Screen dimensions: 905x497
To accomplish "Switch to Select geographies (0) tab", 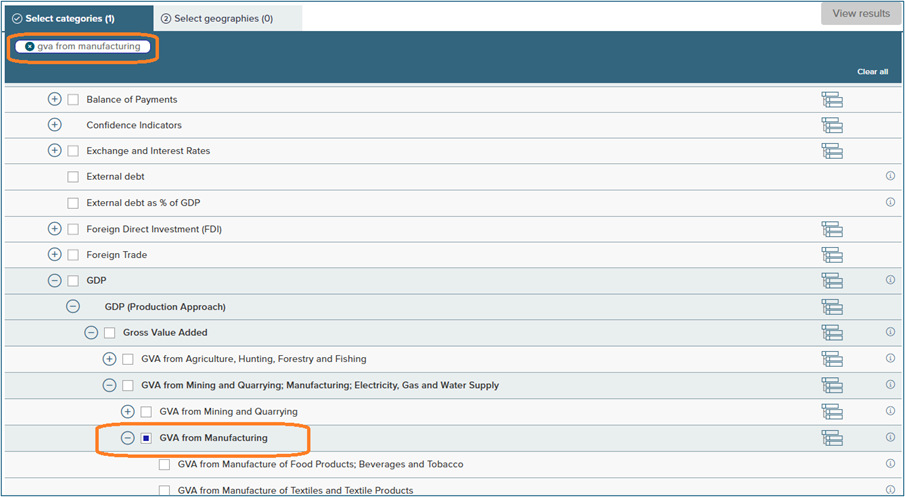I will pos(228,18).
